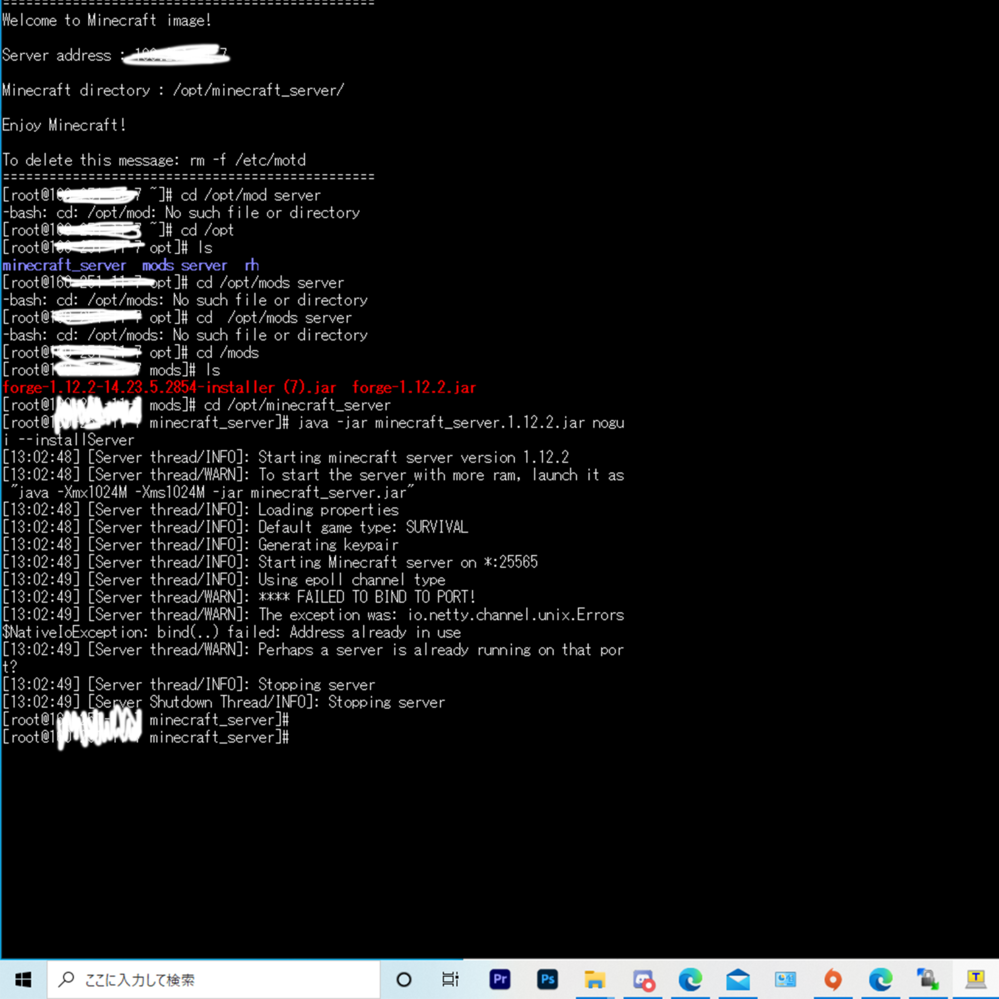Open the control panel style icon after Mail
This screenshot has height=999, width=999.
[786, 979]
